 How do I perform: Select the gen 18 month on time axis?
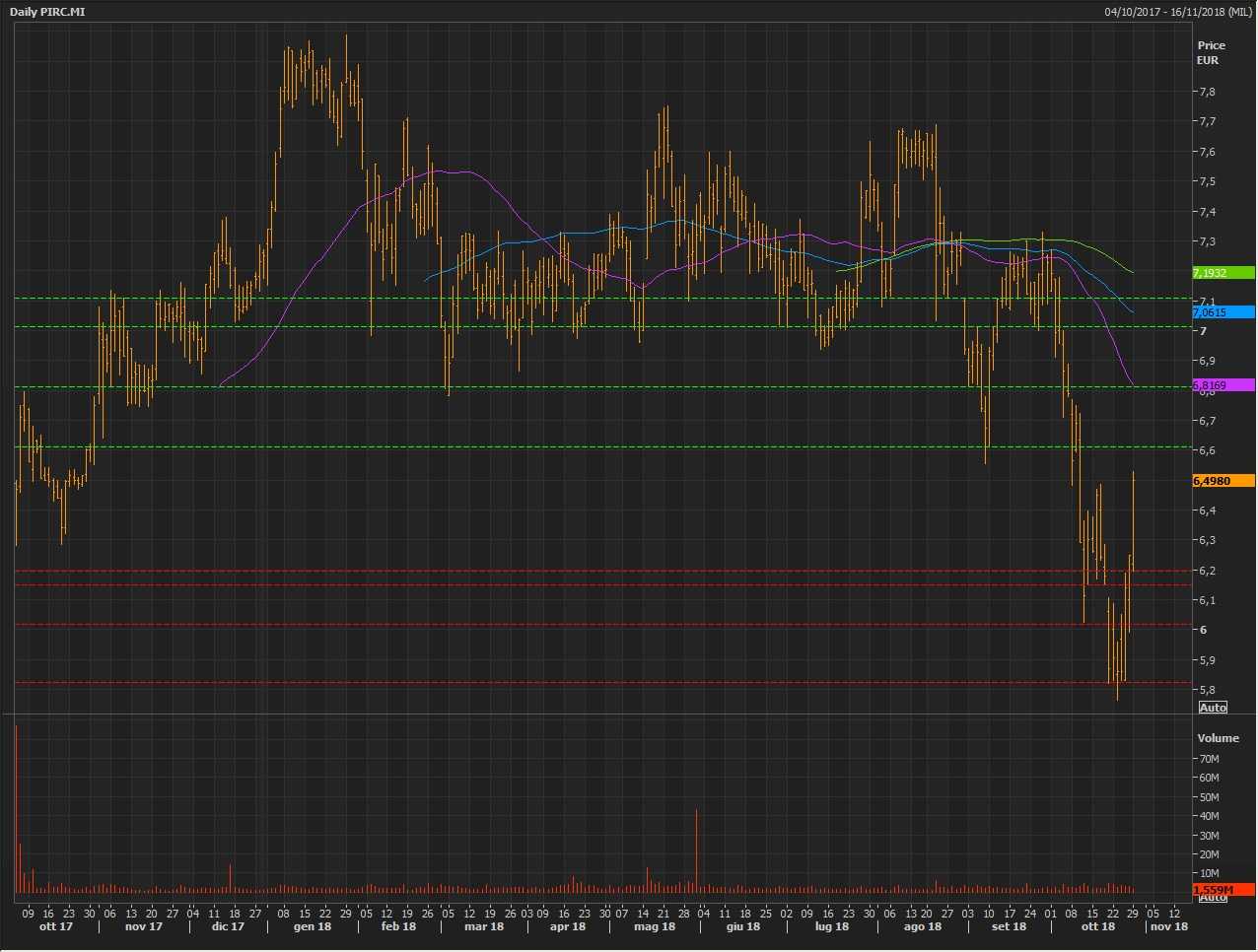[313, 926]
